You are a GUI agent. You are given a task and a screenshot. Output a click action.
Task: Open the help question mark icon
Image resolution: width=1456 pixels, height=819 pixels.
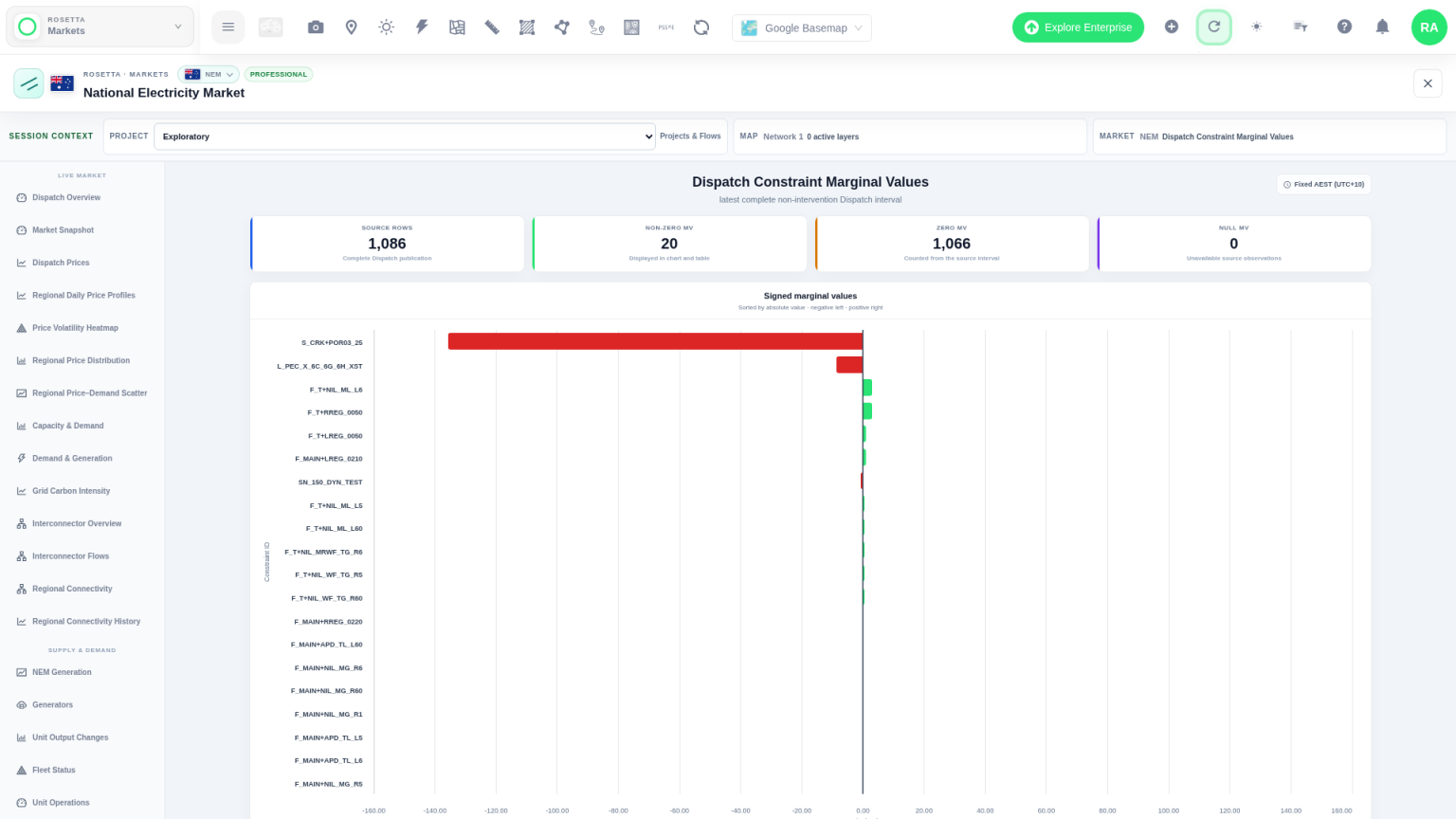(x=1344, y=27)
